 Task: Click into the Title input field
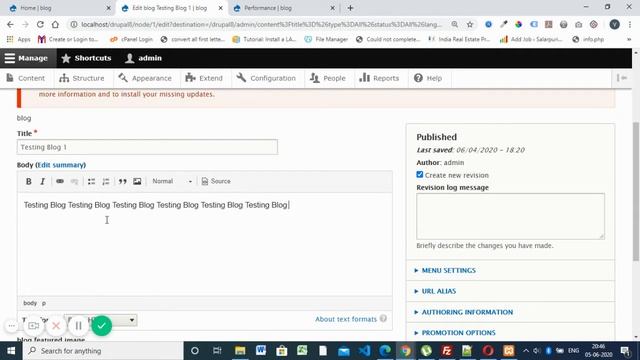147,147
